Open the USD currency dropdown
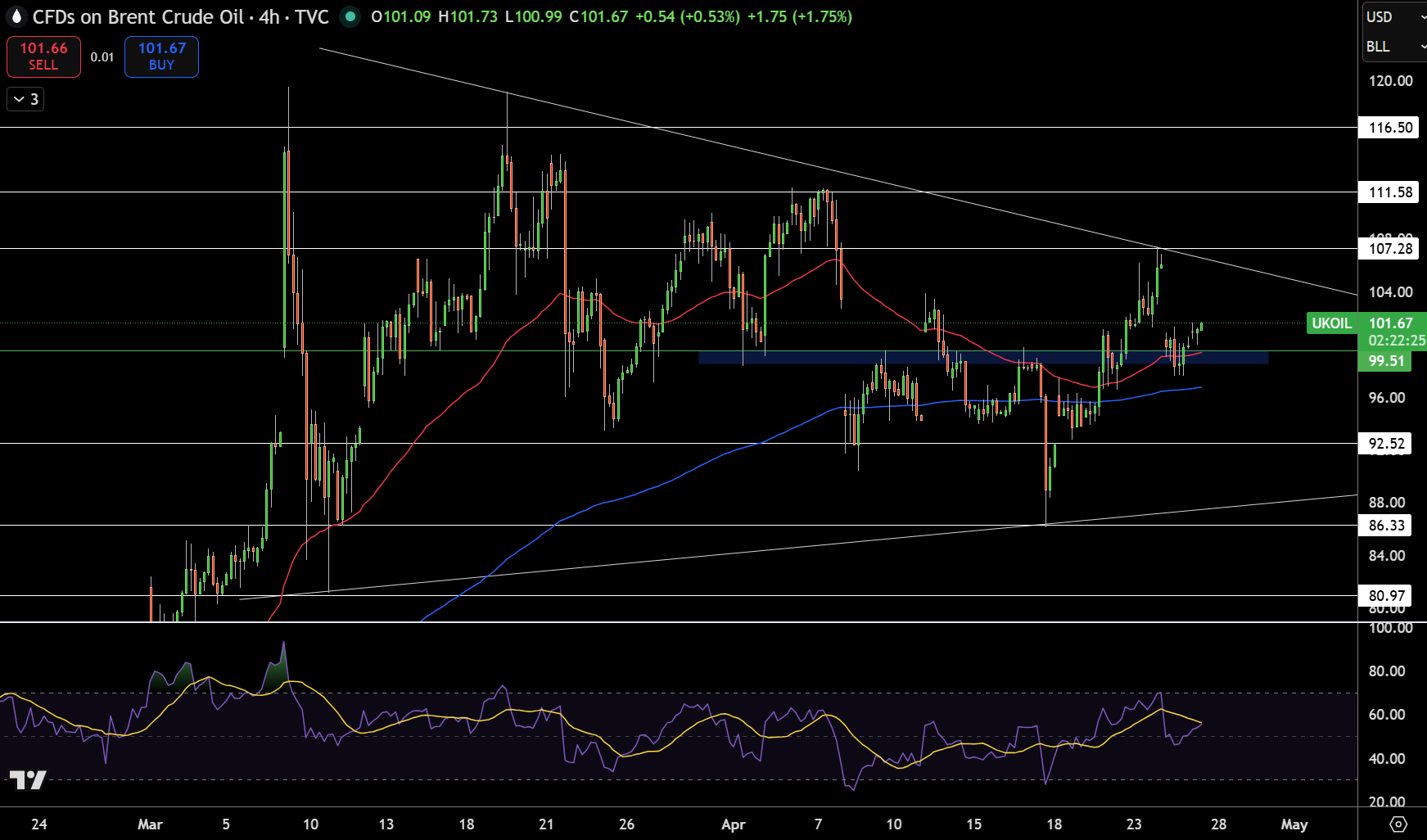This screenshot has height=840, width=1427. pyautogui.click(x=1394, y=16)
